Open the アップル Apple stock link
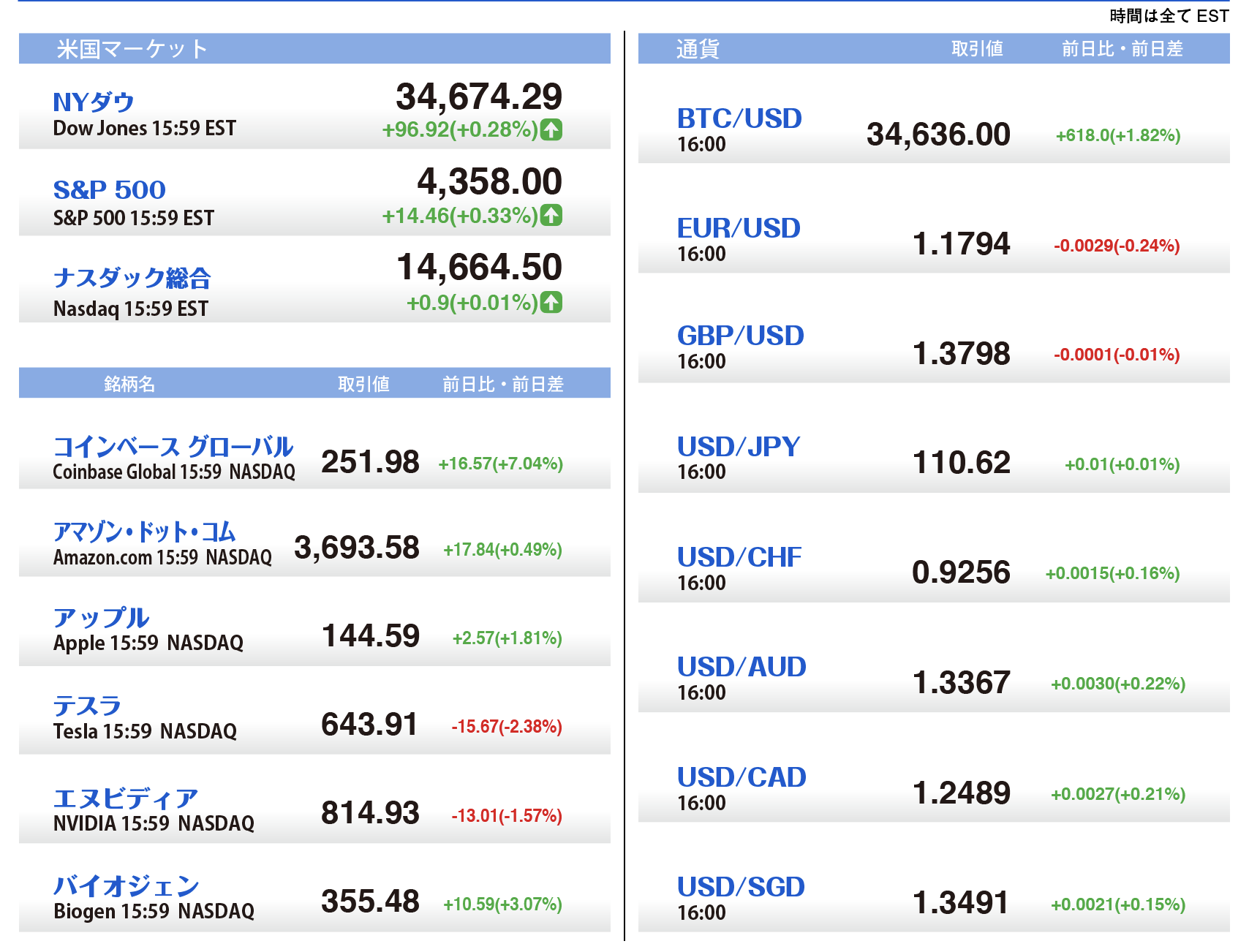Viewport: 1249px width, 952px height. point(102,619)
